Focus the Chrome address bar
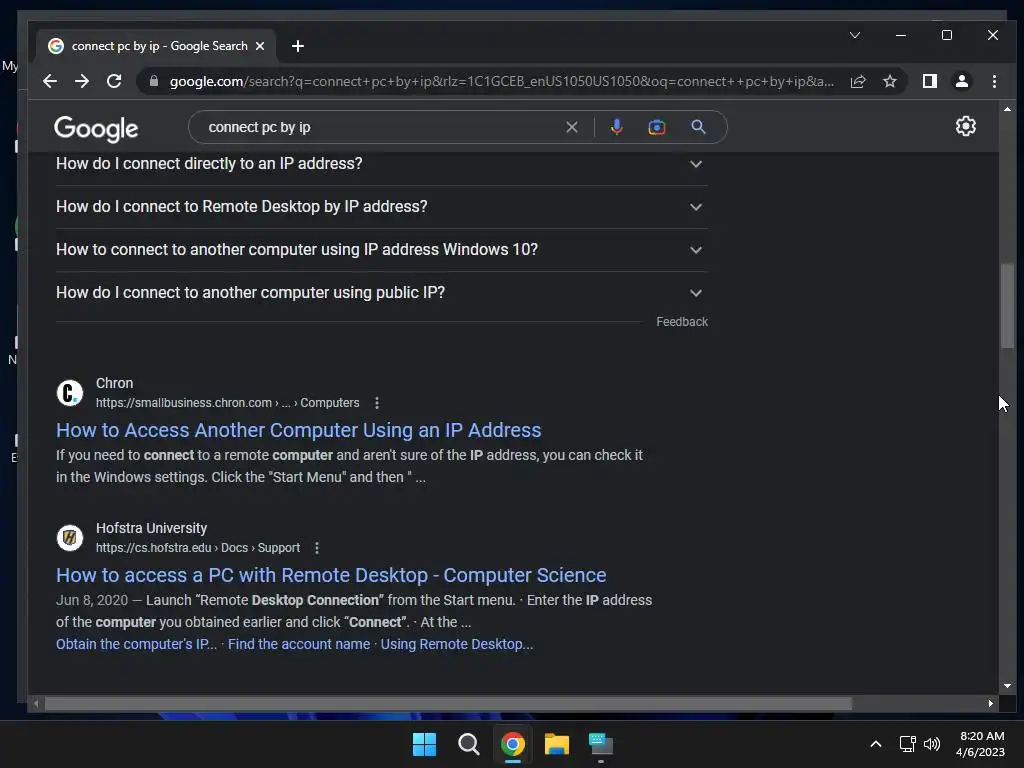The image size is (1024, 768). click(x=502, y=81)
